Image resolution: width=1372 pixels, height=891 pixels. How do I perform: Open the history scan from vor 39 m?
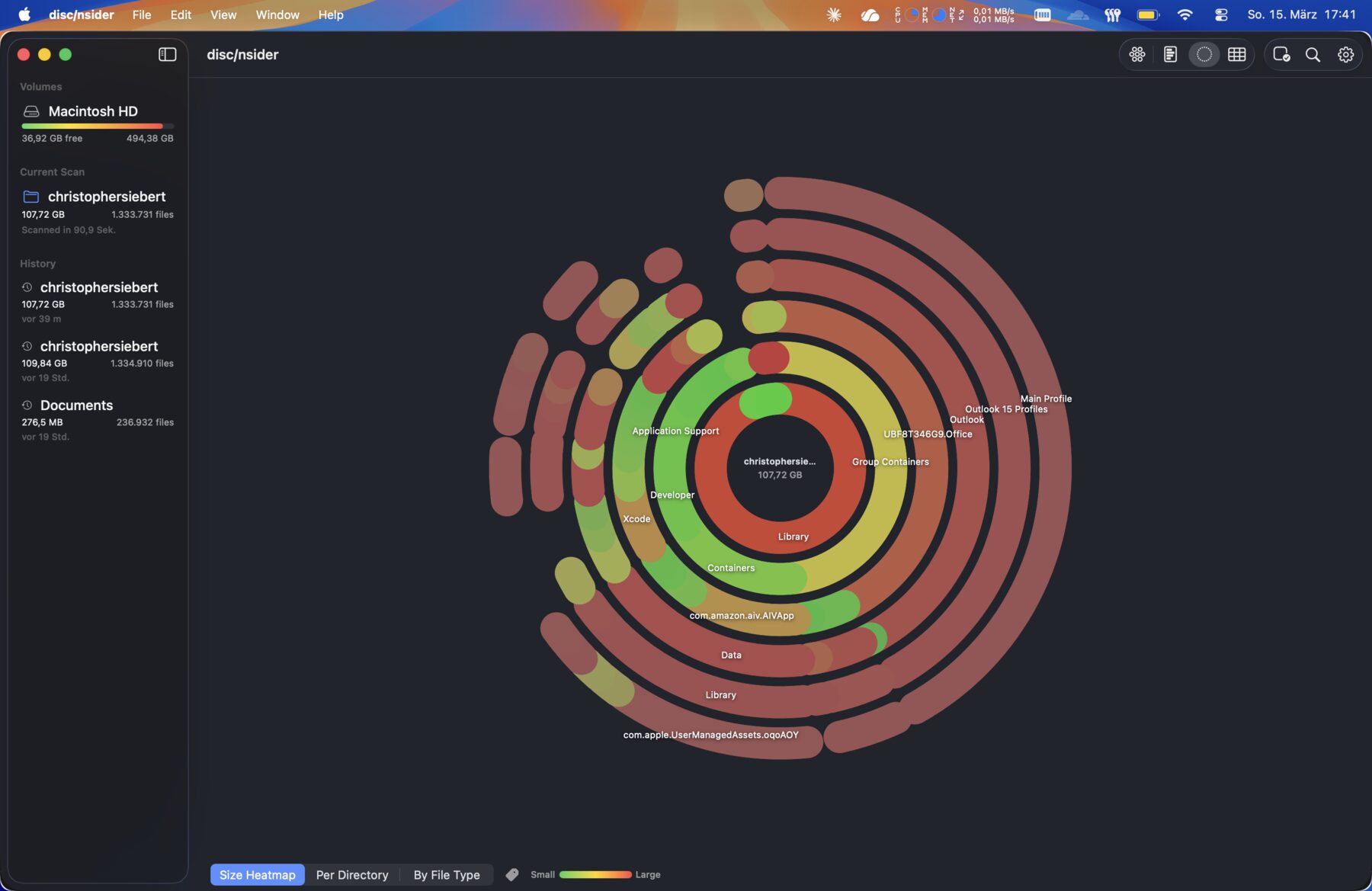(98, 302)
